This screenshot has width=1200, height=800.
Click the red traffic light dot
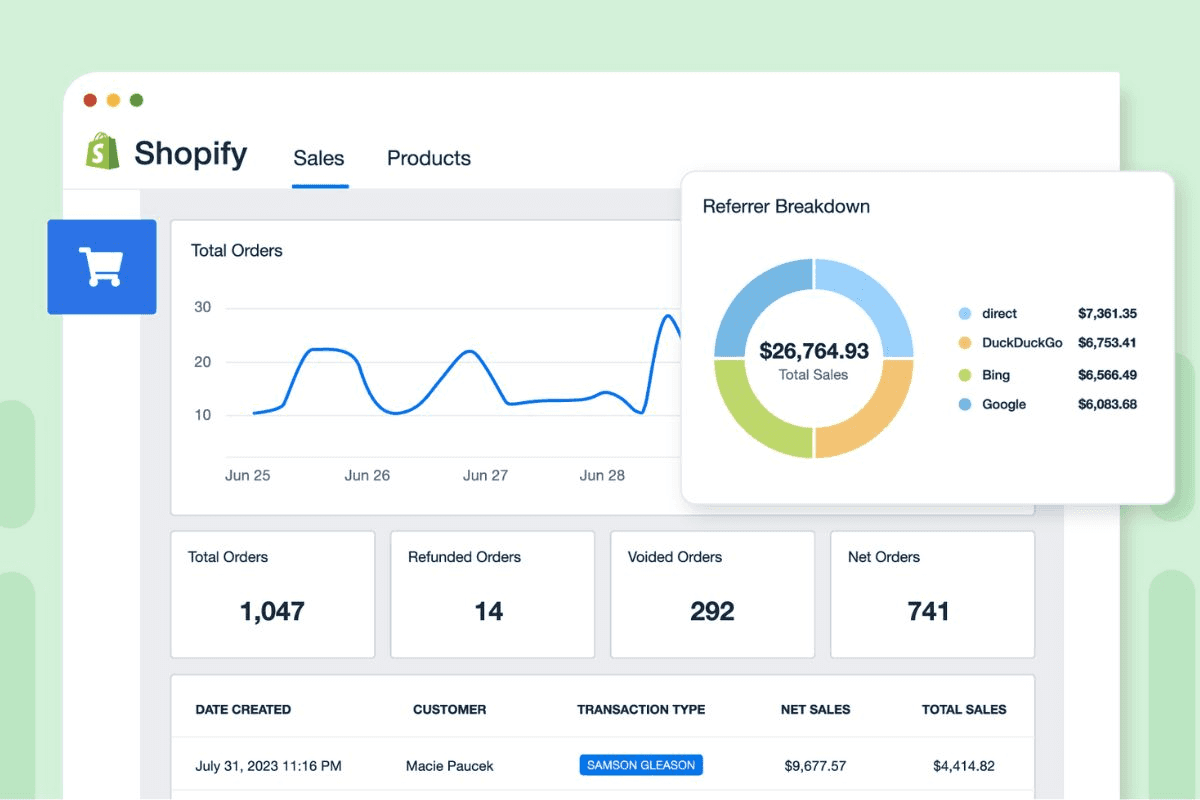tap(90, 100)
